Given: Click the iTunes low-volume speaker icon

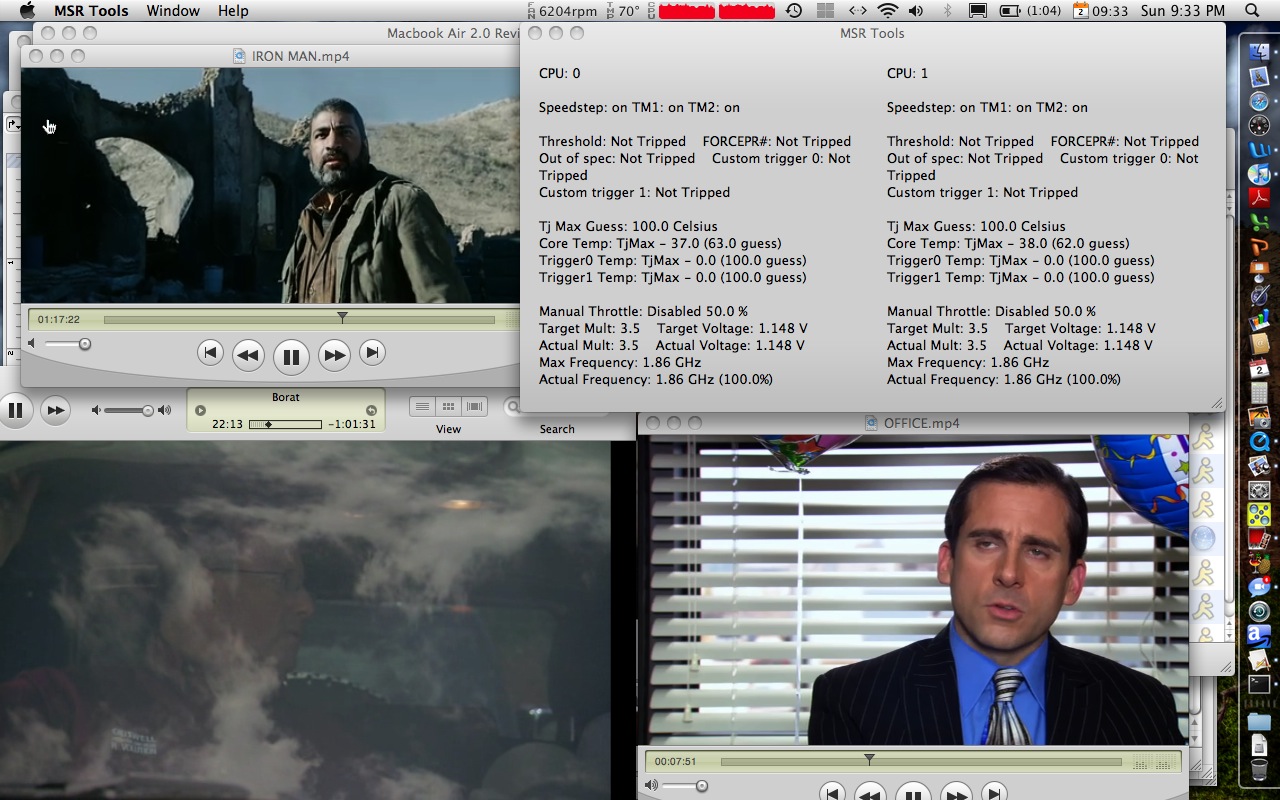Looking at the screenshot, I should (x=97, y=410).
